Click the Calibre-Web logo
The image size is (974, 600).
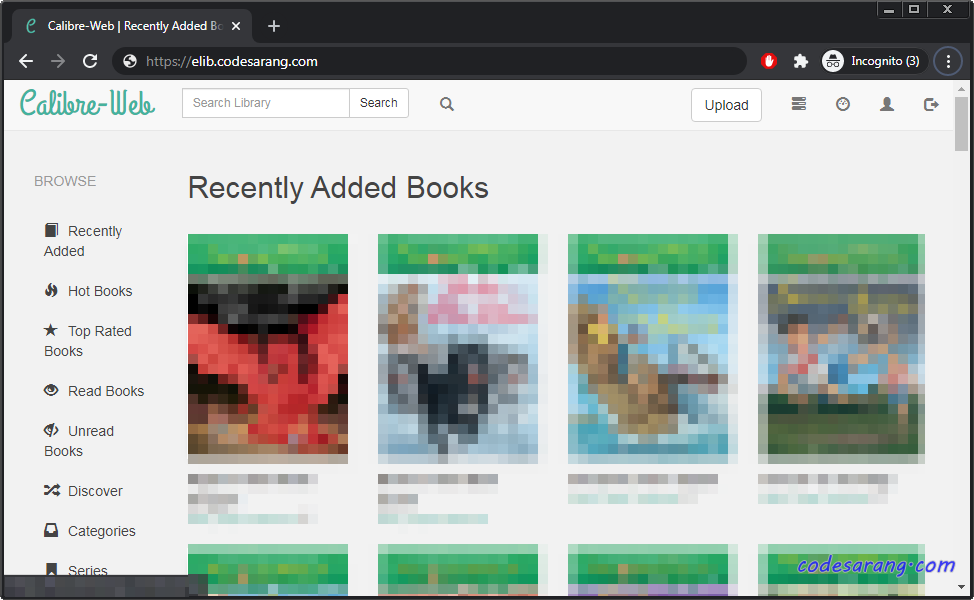[87, 103]
